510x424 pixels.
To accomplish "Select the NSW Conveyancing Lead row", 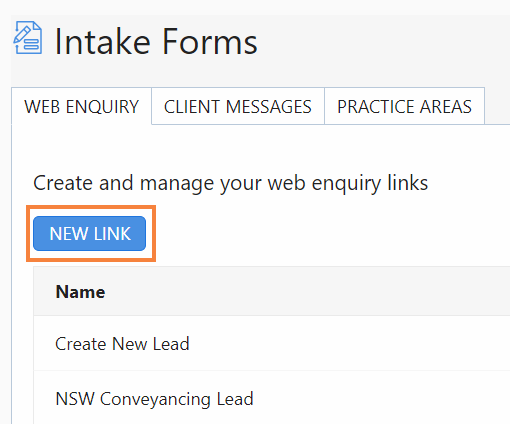I will point(272,398).
